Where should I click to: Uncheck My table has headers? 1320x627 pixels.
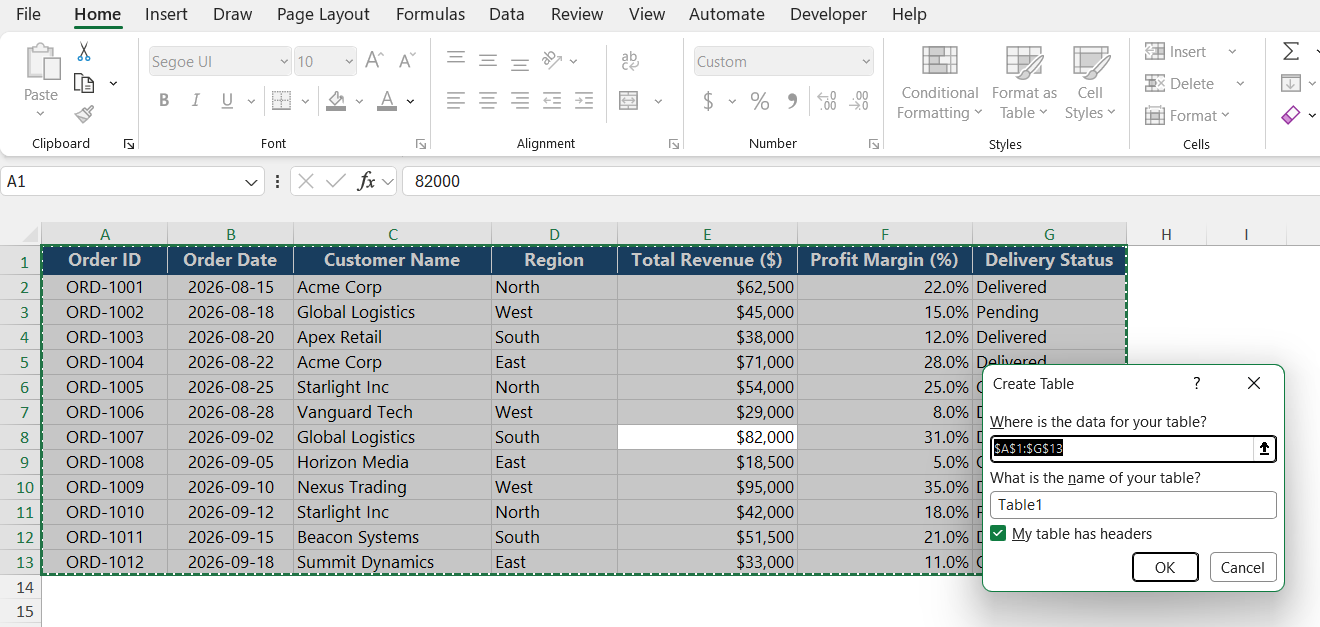[998, 534]
